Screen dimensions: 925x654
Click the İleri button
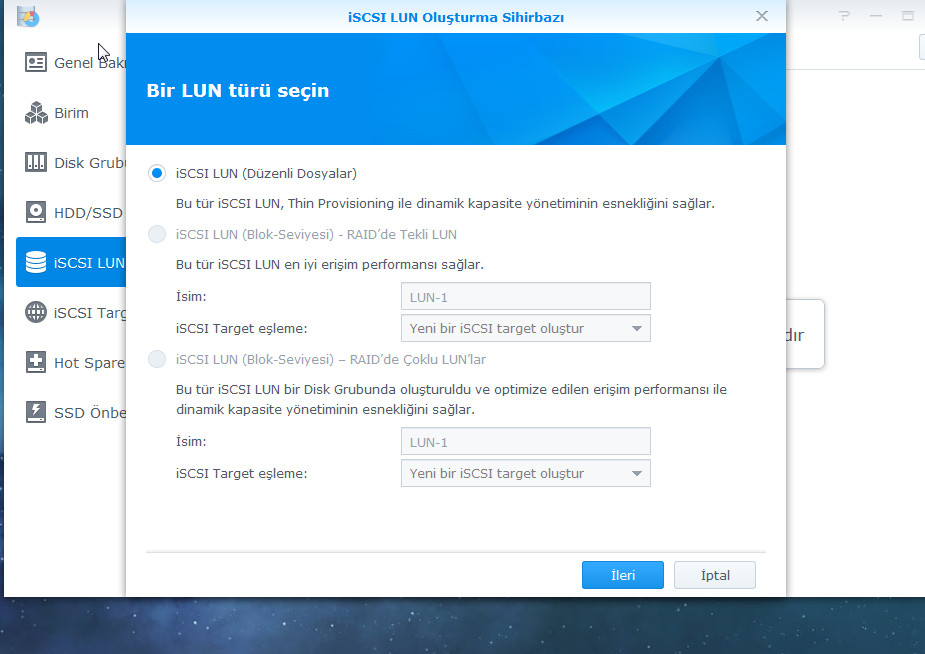point(622,575)
